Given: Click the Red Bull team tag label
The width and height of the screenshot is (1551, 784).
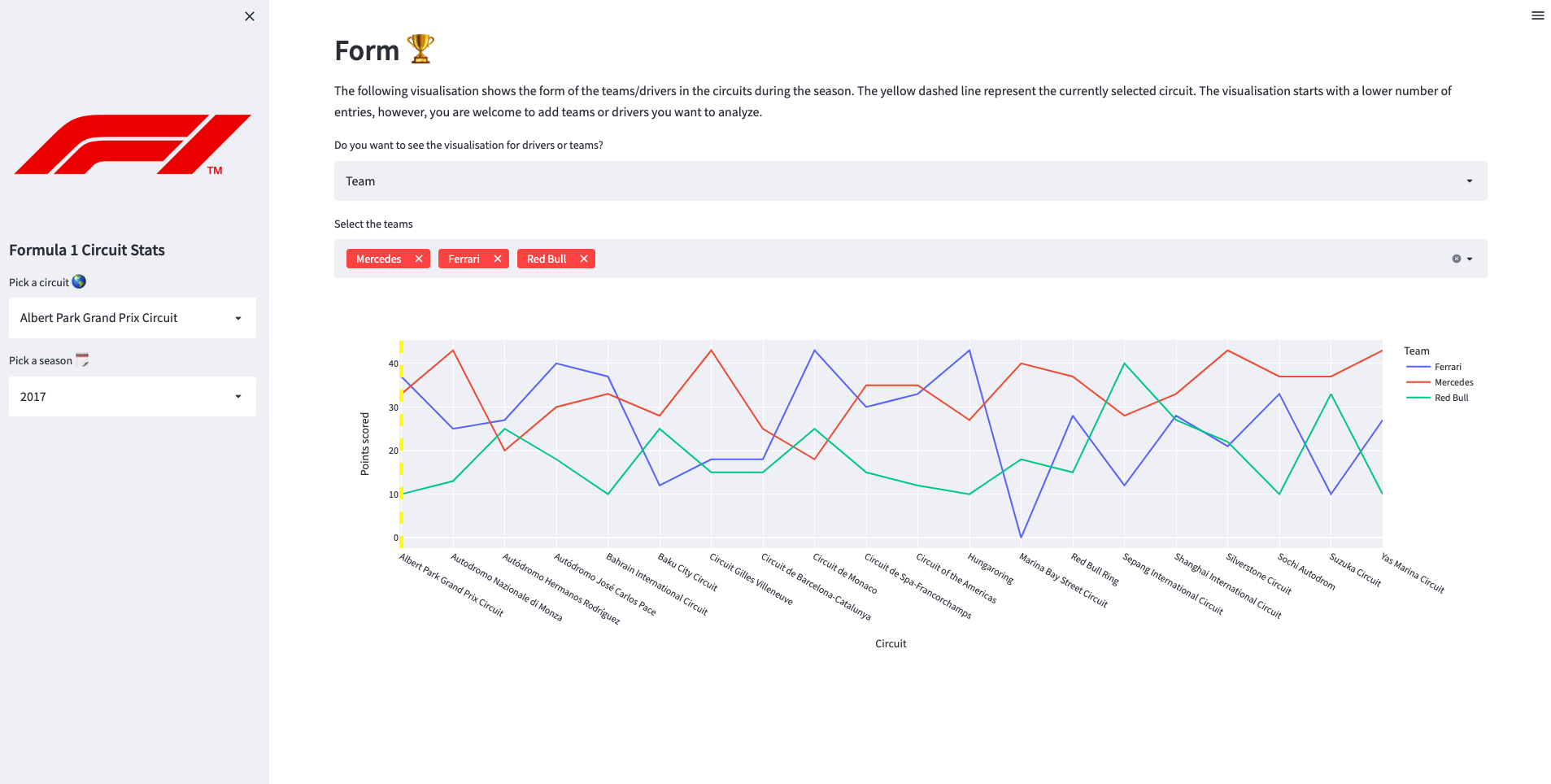Looking at the screenshot, I should click(x=547, y=259).
